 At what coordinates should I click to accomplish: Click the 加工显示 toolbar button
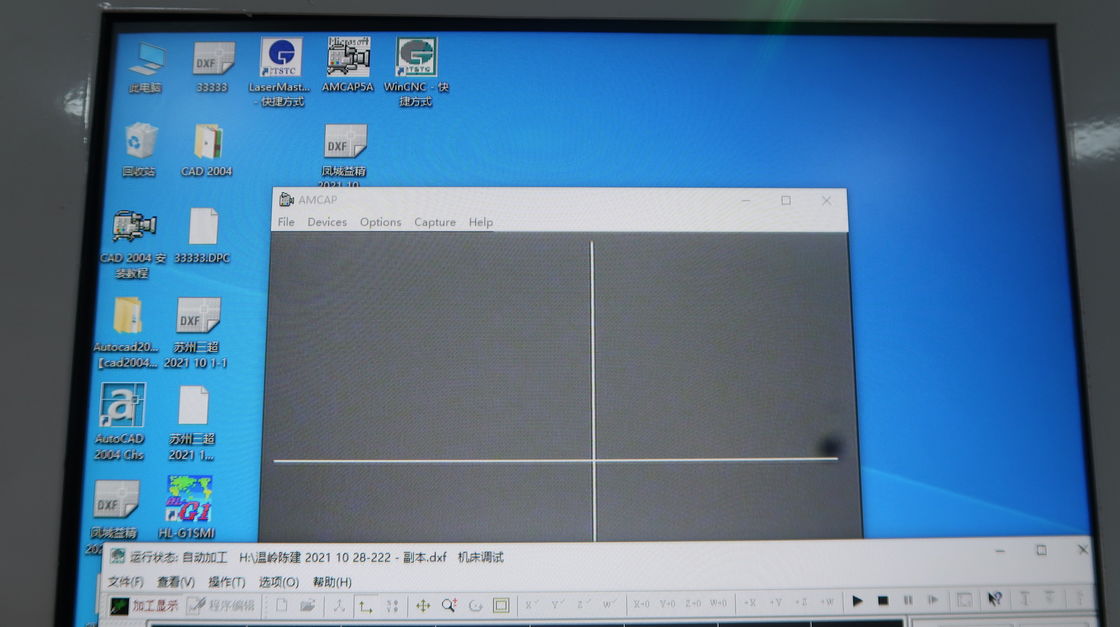pyautogui.click(x=145, y=604)
